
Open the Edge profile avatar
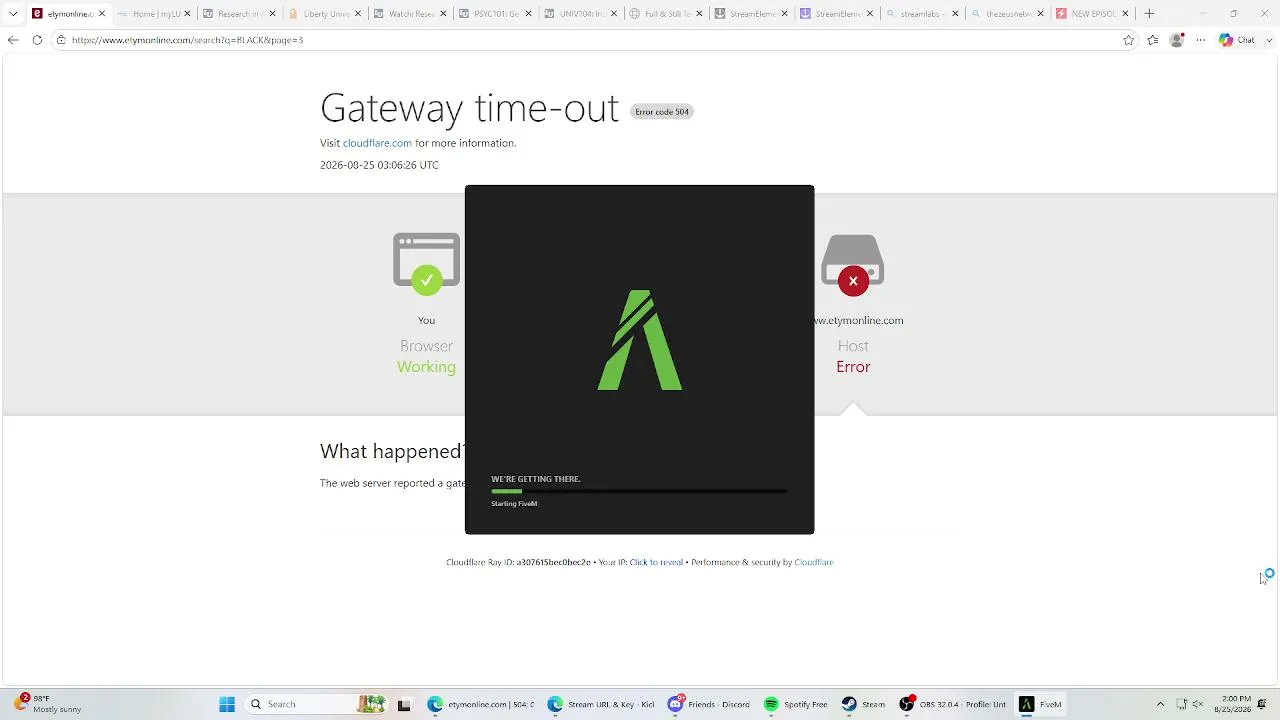tap(1177, 40)
